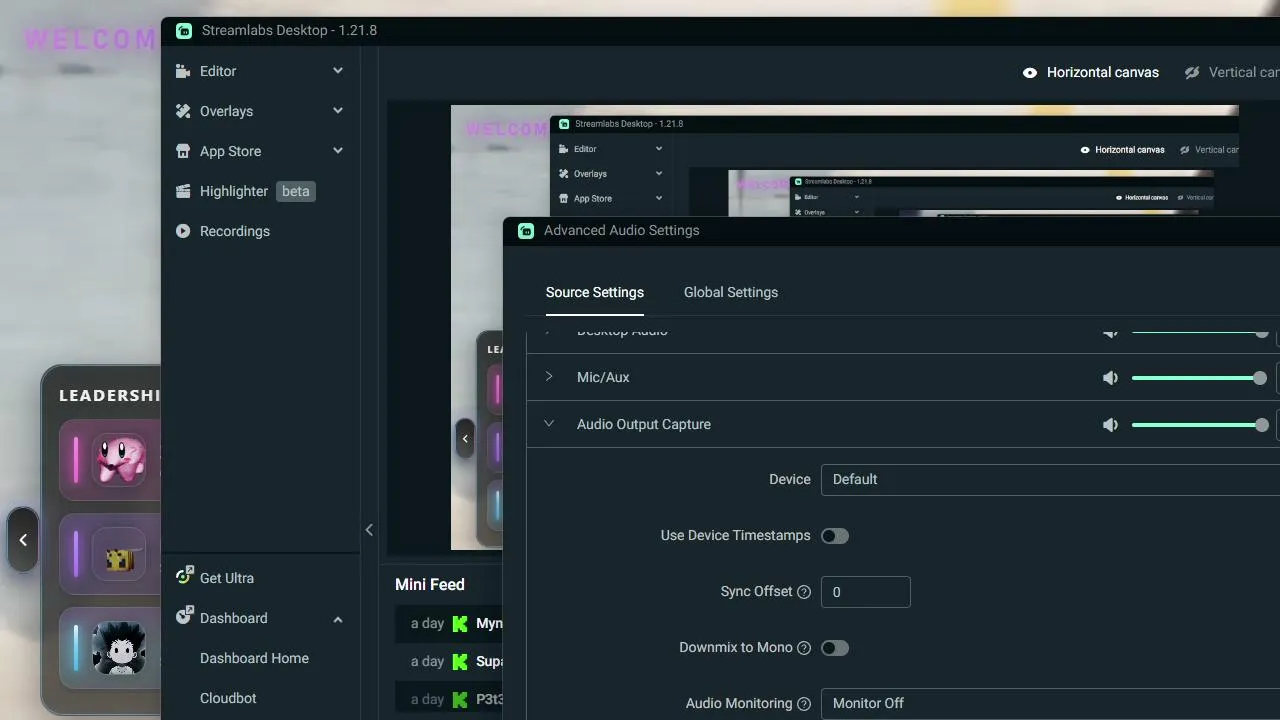
Task: Click the Kick icon in the P3t3 feed row
Action: tap(460, 700)
